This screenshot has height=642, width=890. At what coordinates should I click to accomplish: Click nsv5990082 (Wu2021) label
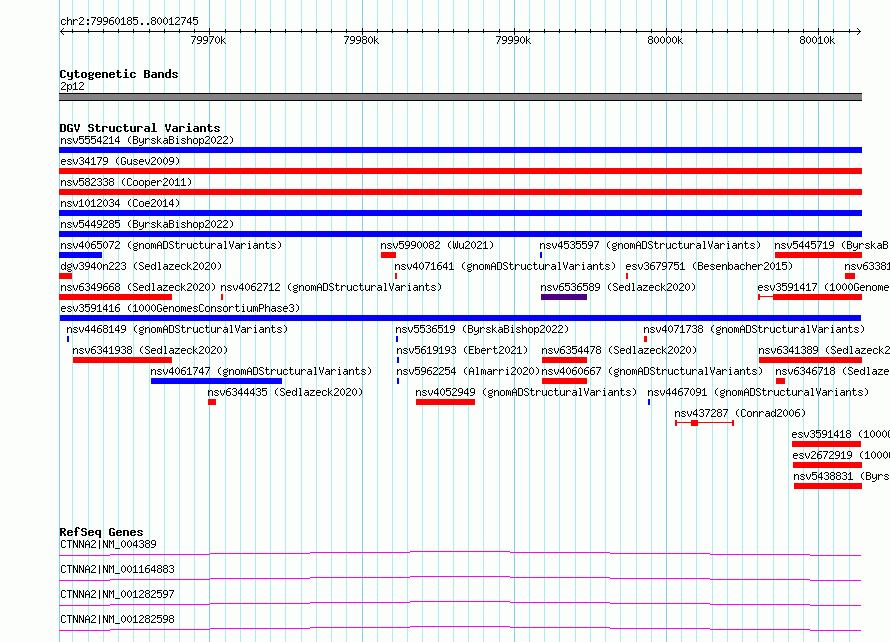pos(437,245)
